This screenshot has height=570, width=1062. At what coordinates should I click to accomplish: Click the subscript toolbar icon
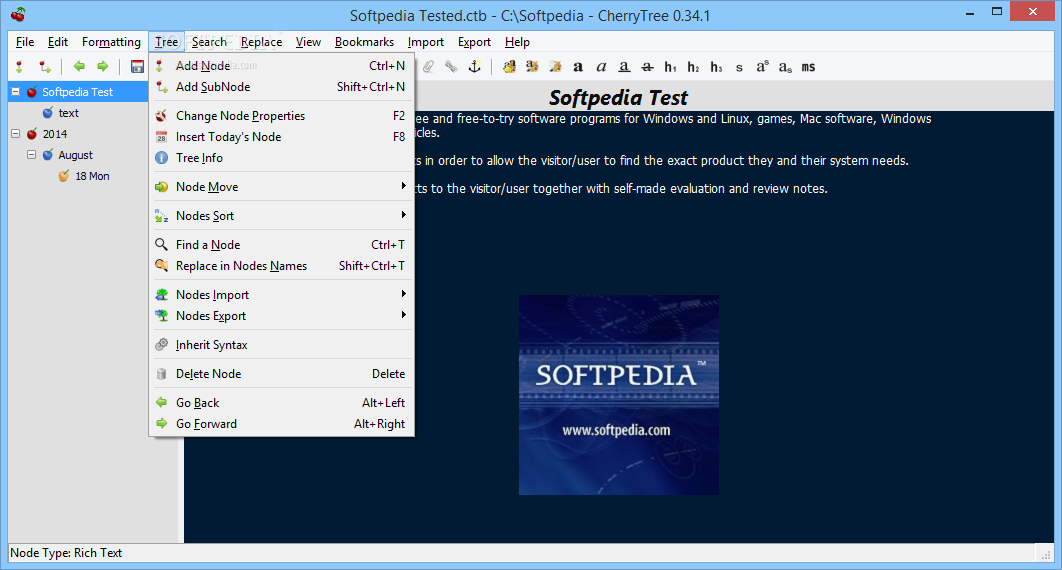tap(785, 67)
